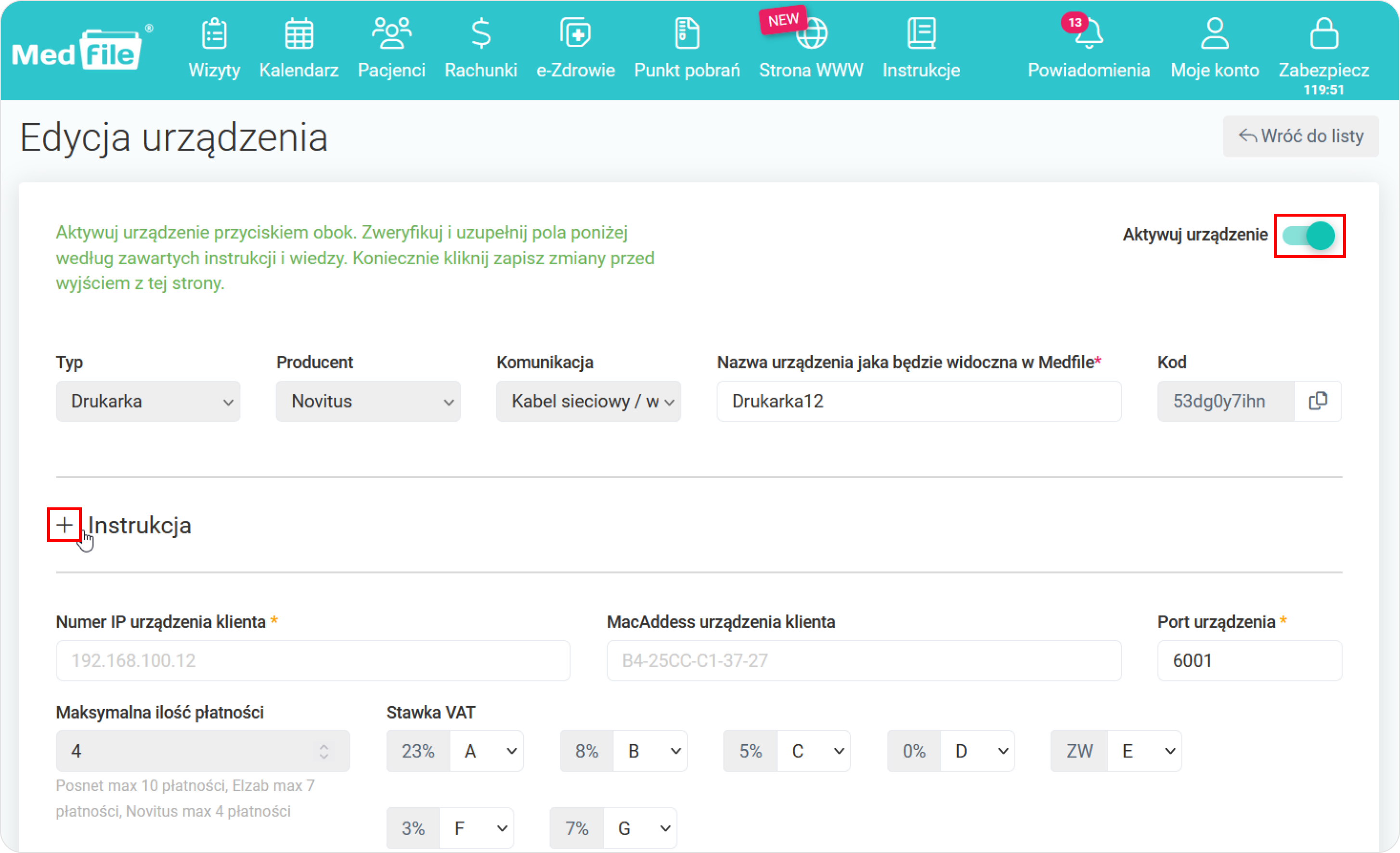Open Punkt pobrań document icon
Image resolution: width=1400 pixels, height=853 pixels.
pos(687,33)
